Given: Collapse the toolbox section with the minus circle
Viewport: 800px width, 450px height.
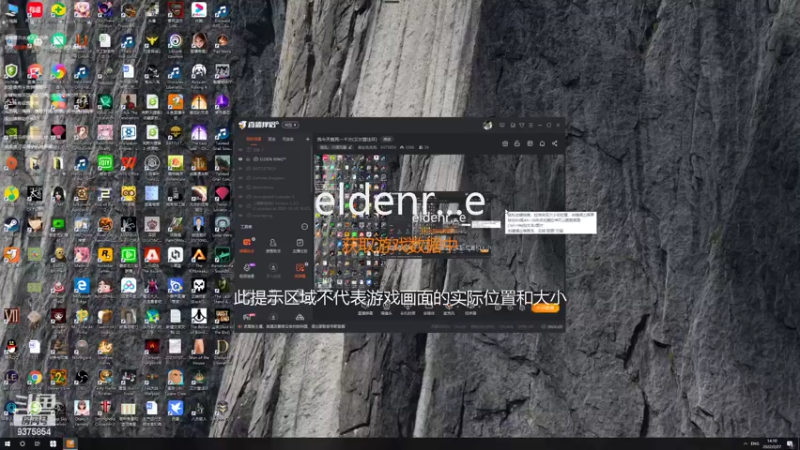Looking at the screenshot, I should point(305,227).
